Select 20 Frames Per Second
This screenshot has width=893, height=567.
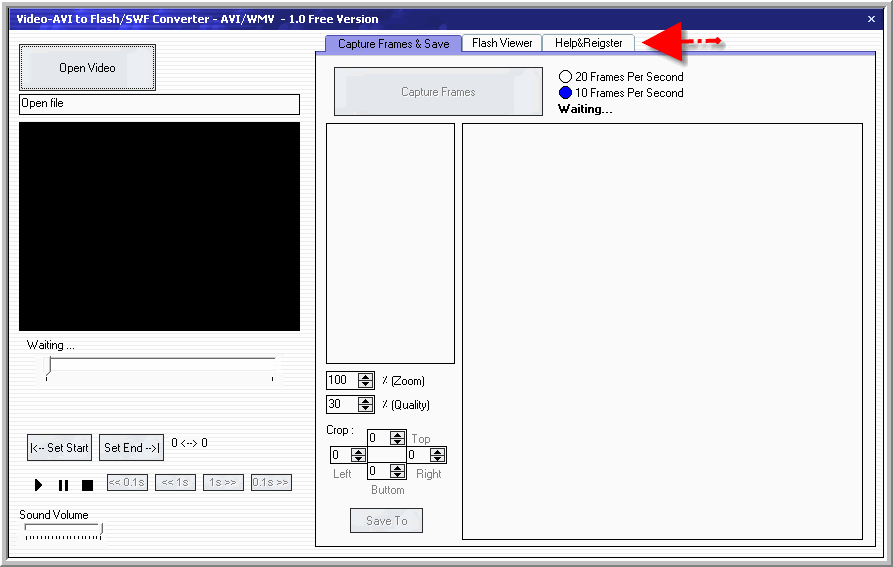tap(565, 77)
